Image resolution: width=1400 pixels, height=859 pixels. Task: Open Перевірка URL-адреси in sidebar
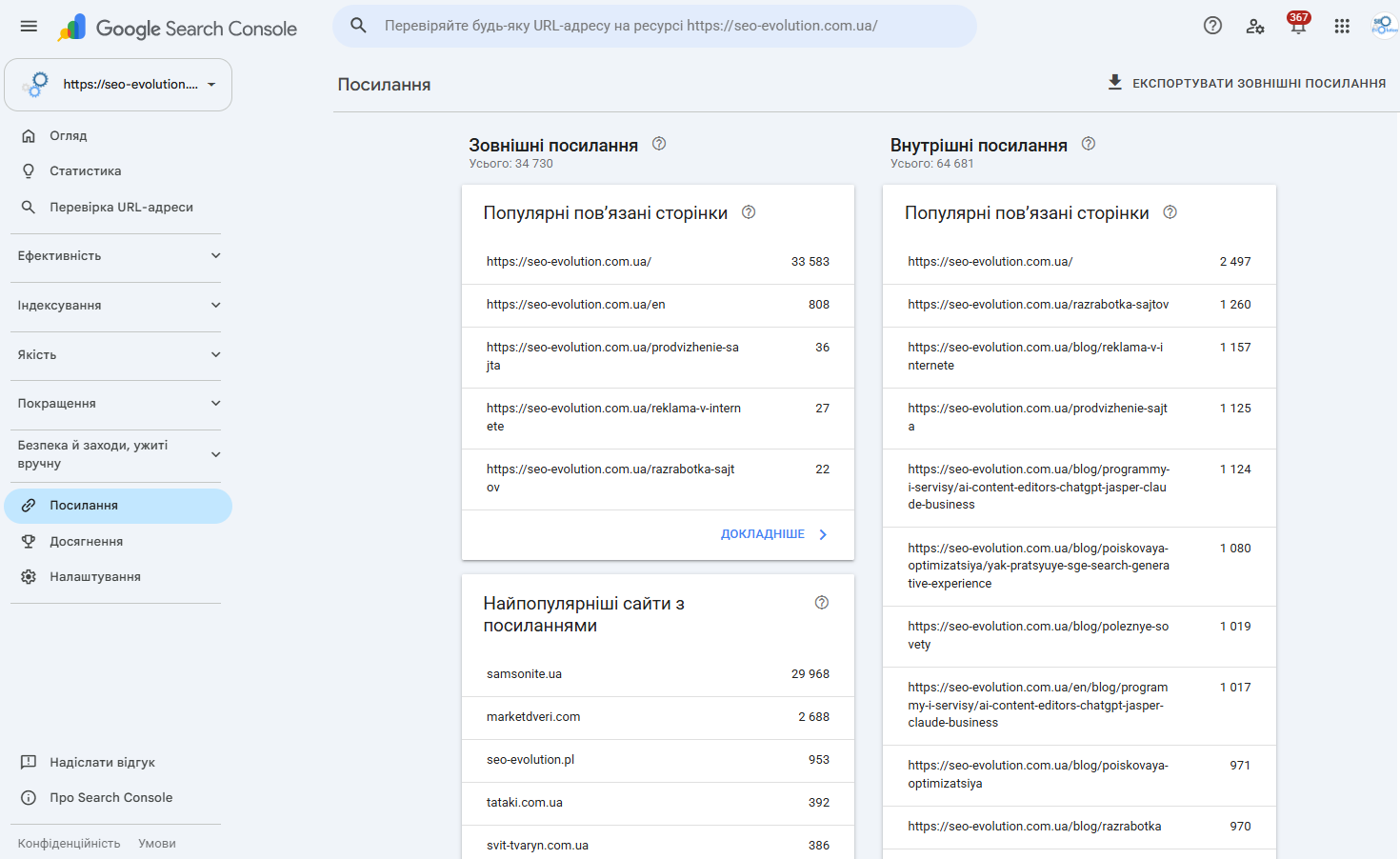pyautogui.click(x=118, y=207)
